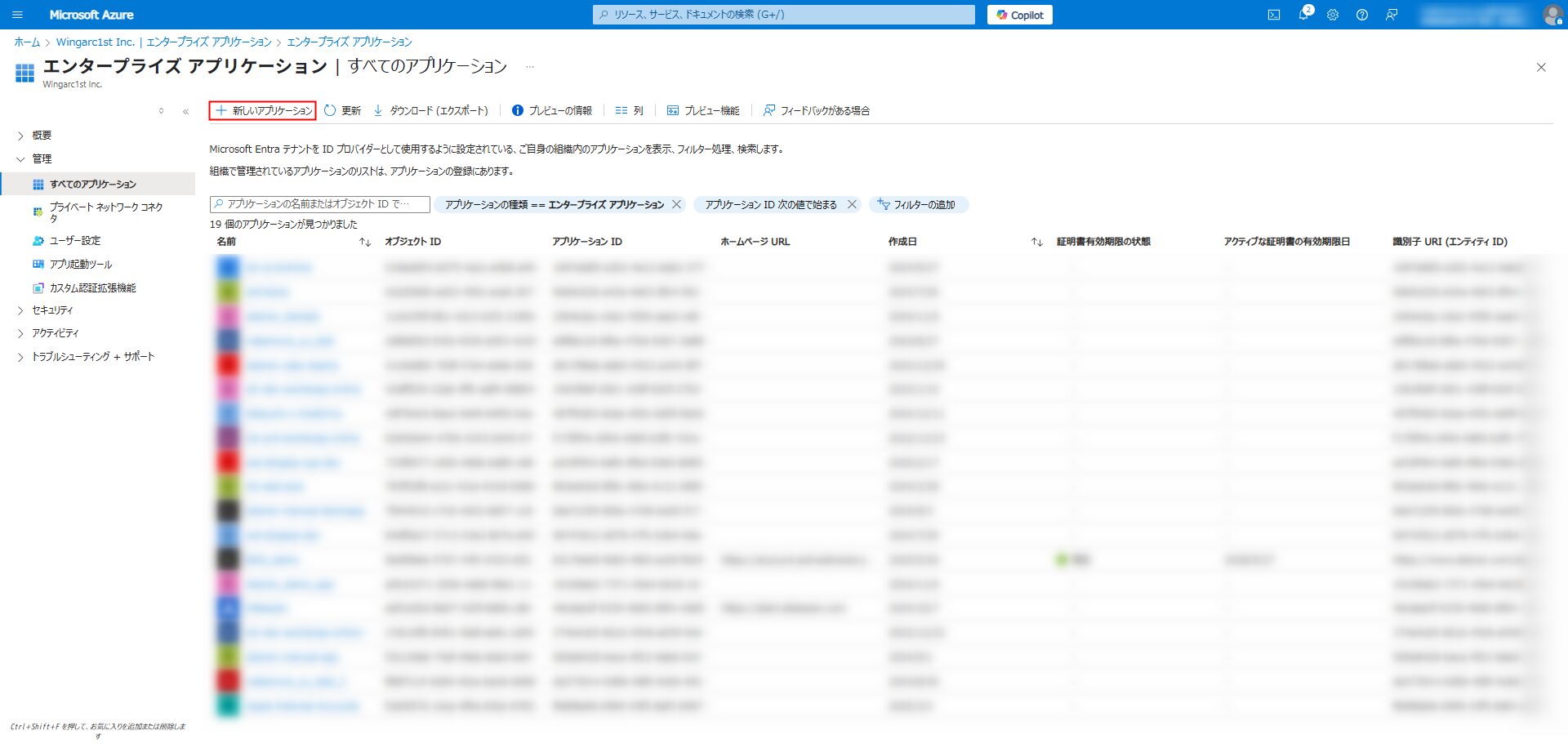Launch Cloud Shell from the top bar
Screen dimensions: 1568x744
[x=1273, y=15]
